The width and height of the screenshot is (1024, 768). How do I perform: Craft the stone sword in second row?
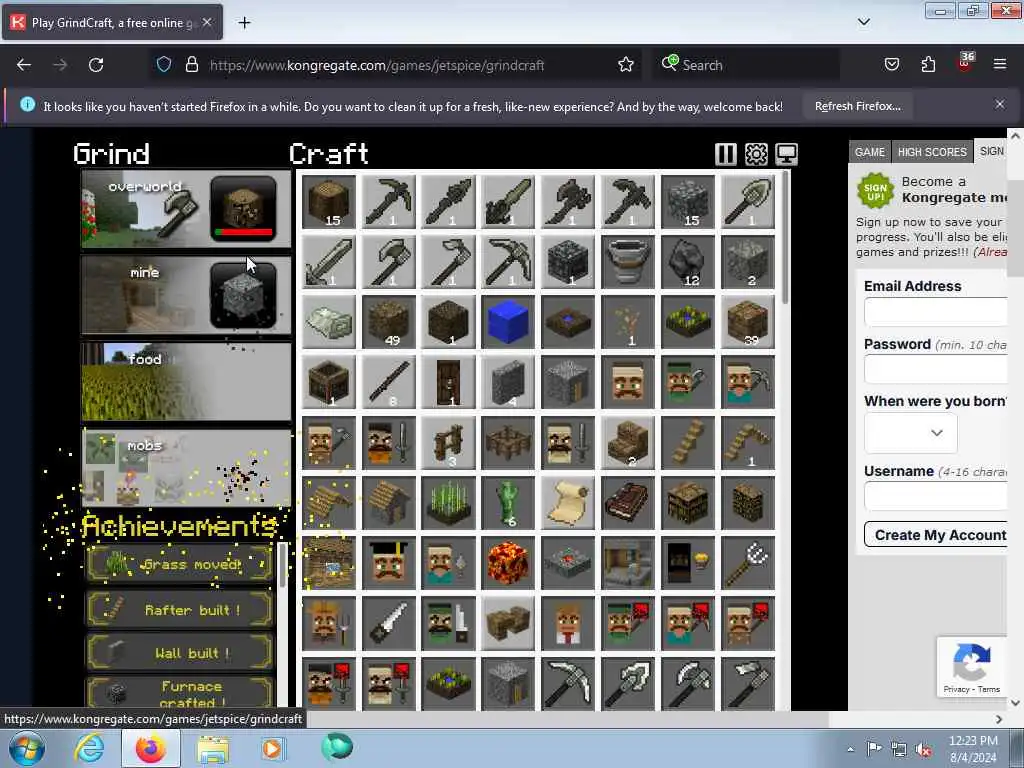click(329, 262)
